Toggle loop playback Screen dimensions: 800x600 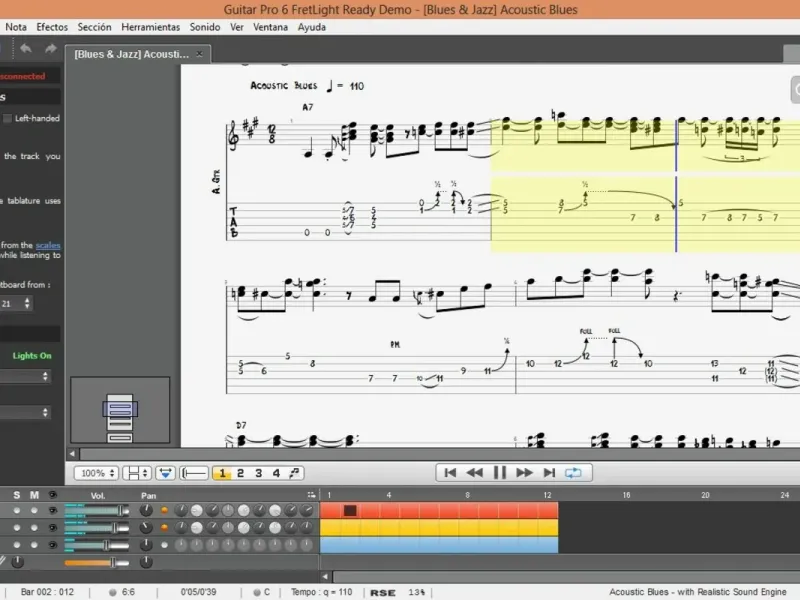coord(573,472)
